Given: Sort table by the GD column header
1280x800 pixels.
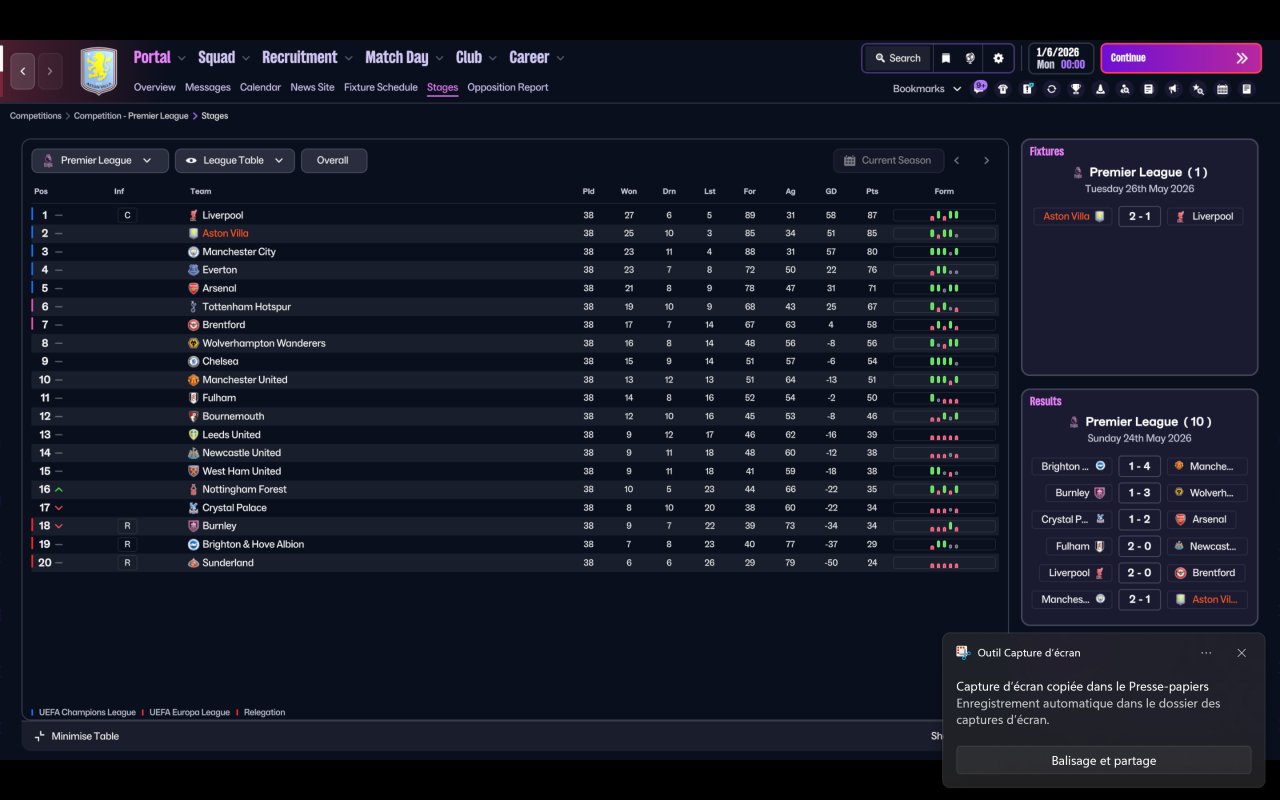Looking at the screenshot, I should 831,191.
